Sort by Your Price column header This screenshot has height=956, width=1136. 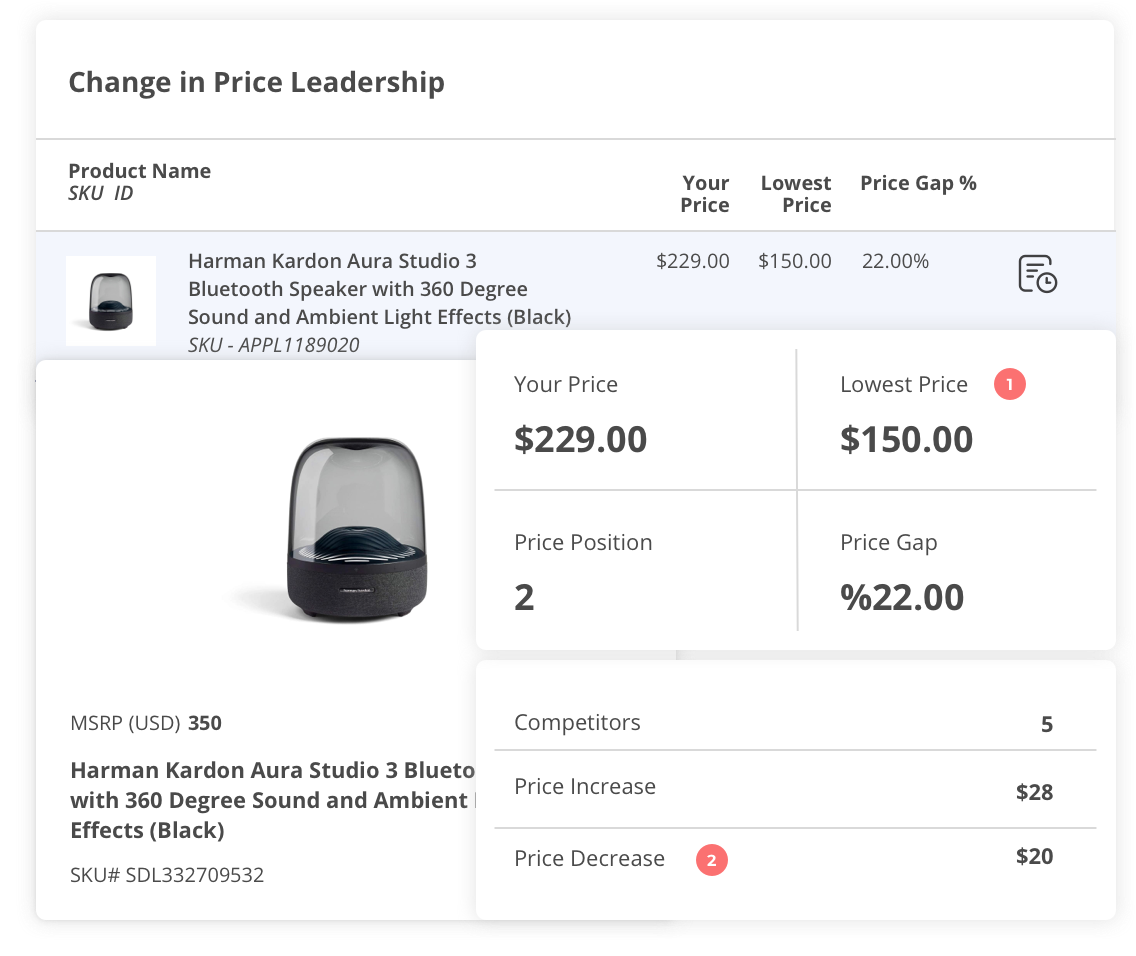click(x=705, y=194)
